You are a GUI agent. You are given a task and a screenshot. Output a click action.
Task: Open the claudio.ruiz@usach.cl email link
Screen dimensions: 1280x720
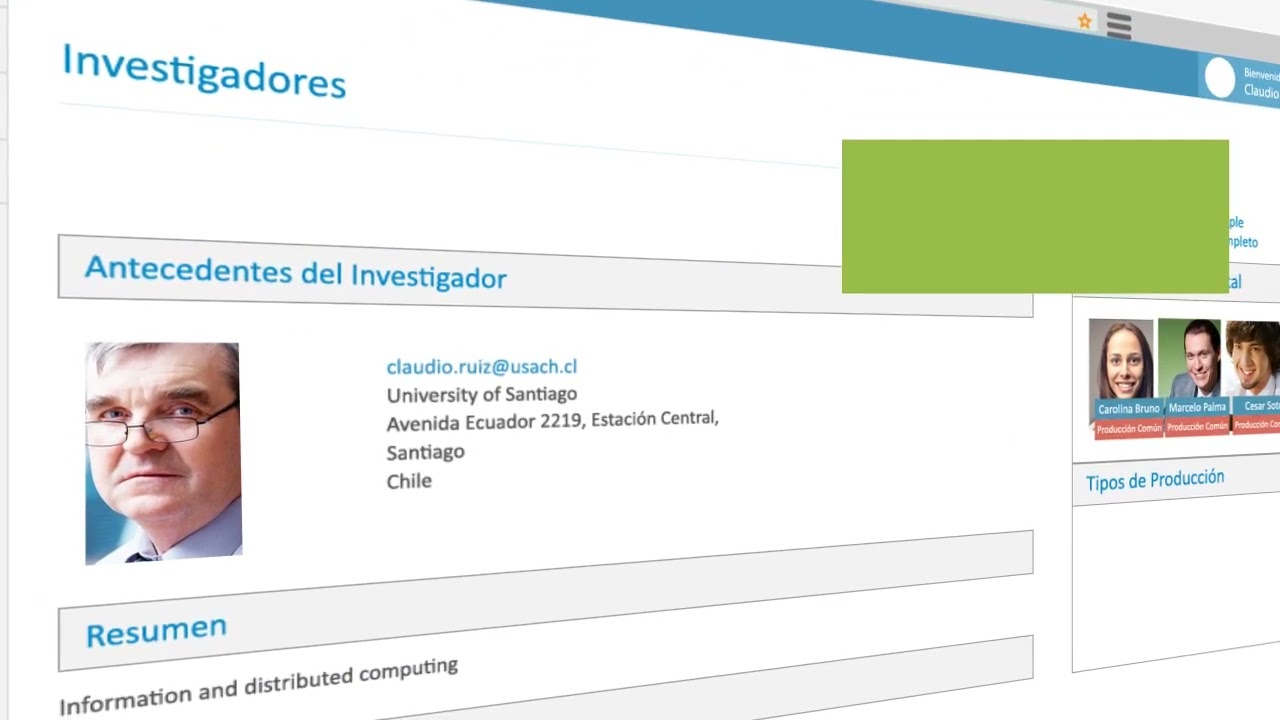pyautogui.click(x=482, y=367)
